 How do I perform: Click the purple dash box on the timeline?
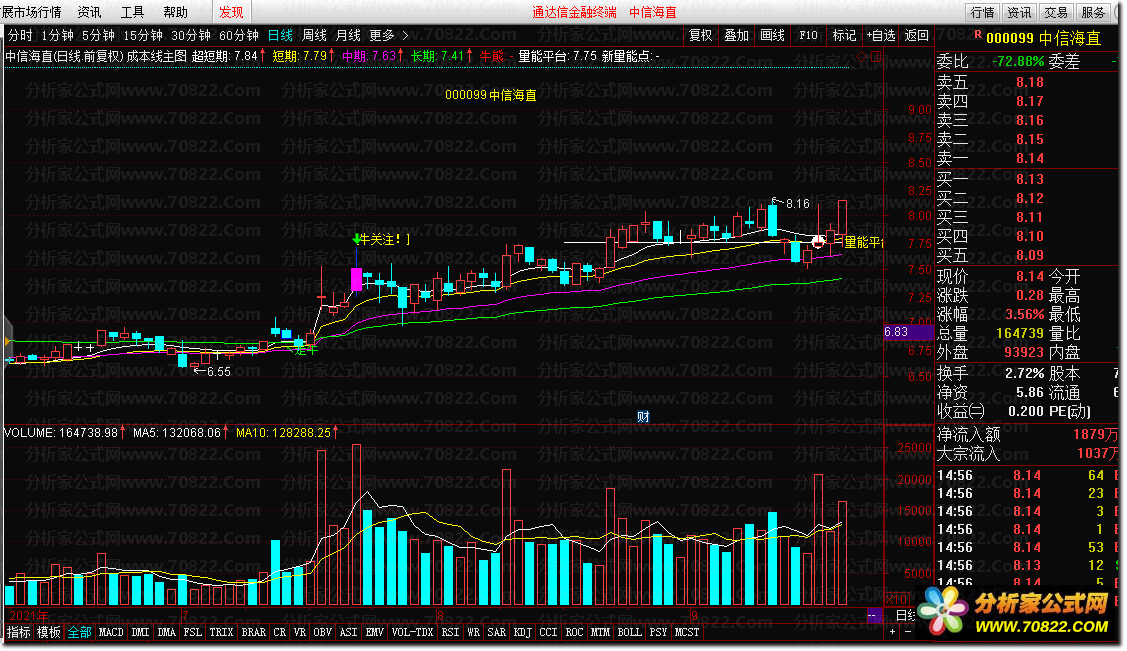point(874,616)
